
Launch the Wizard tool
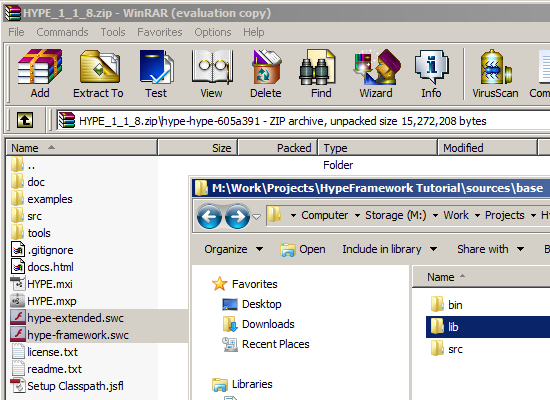click(x=376, y=74)
